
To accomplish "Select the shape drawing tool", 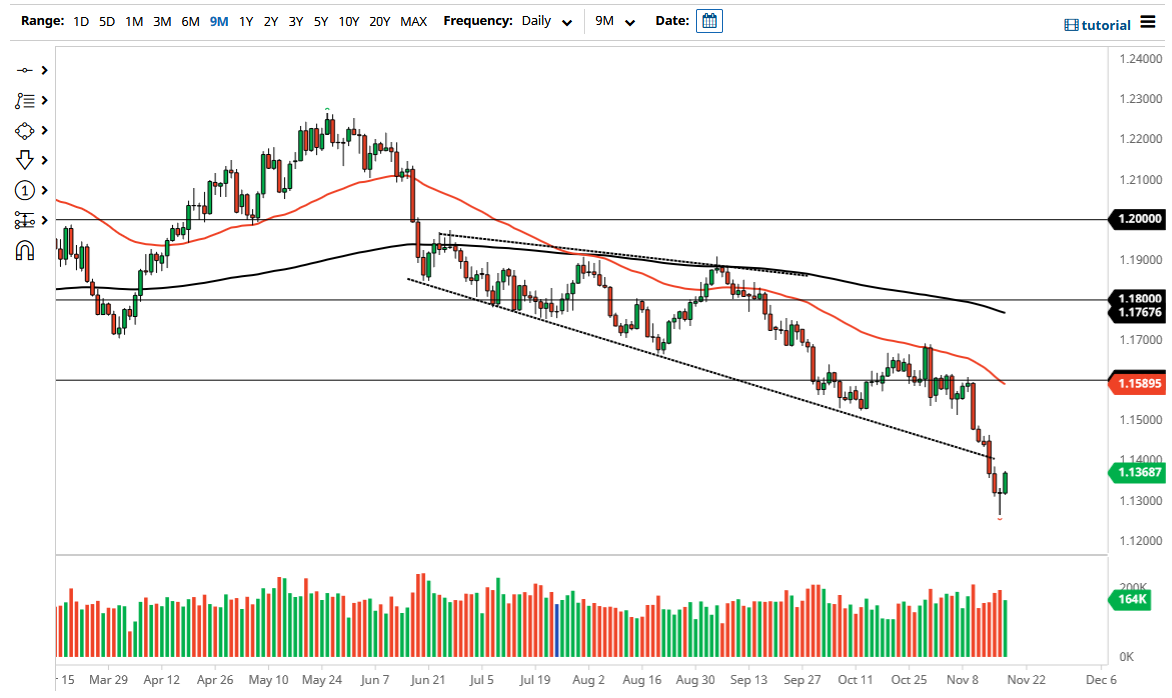I will 24,130.
